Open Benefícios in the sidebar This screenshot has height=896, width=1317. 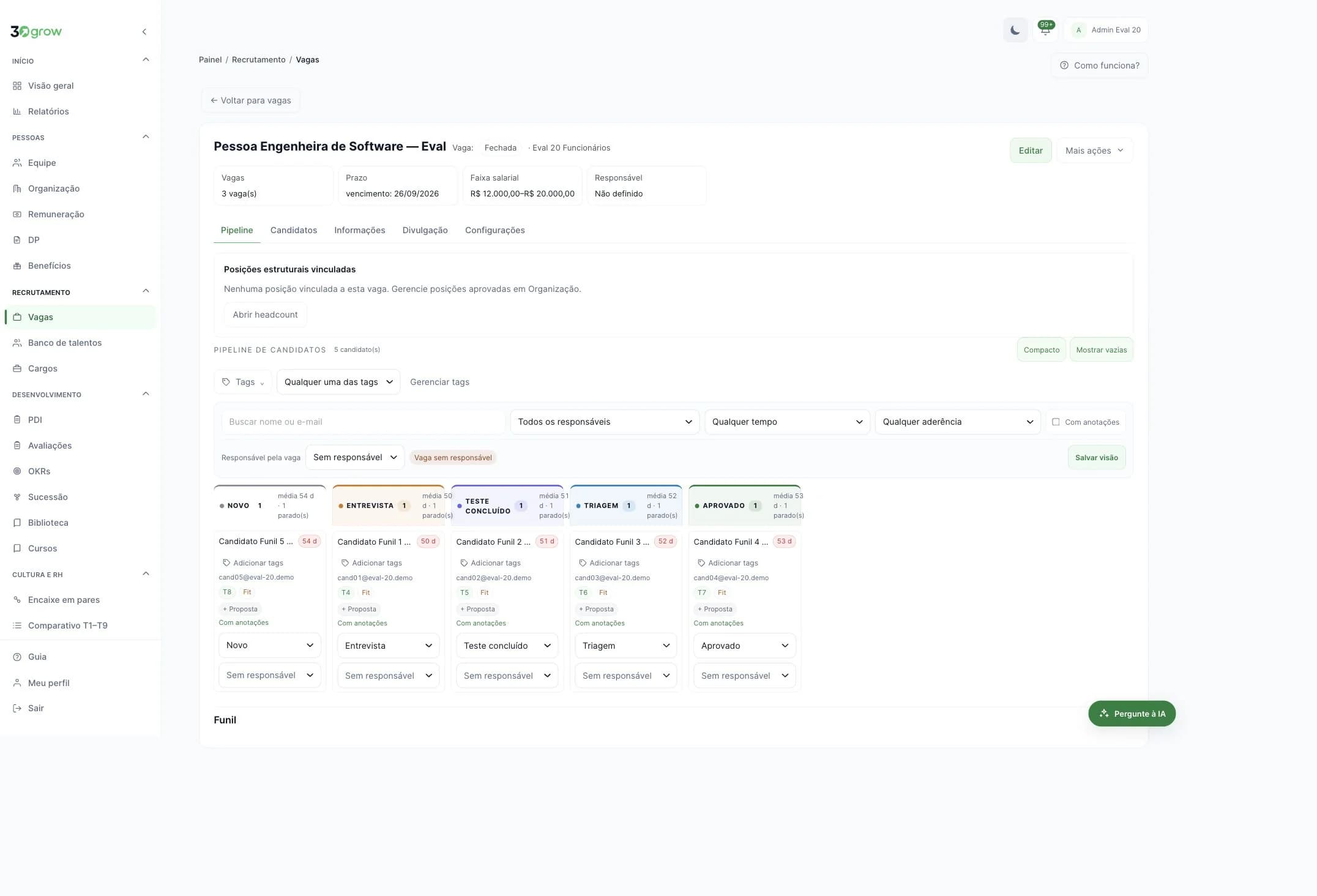tap(80, 266)
